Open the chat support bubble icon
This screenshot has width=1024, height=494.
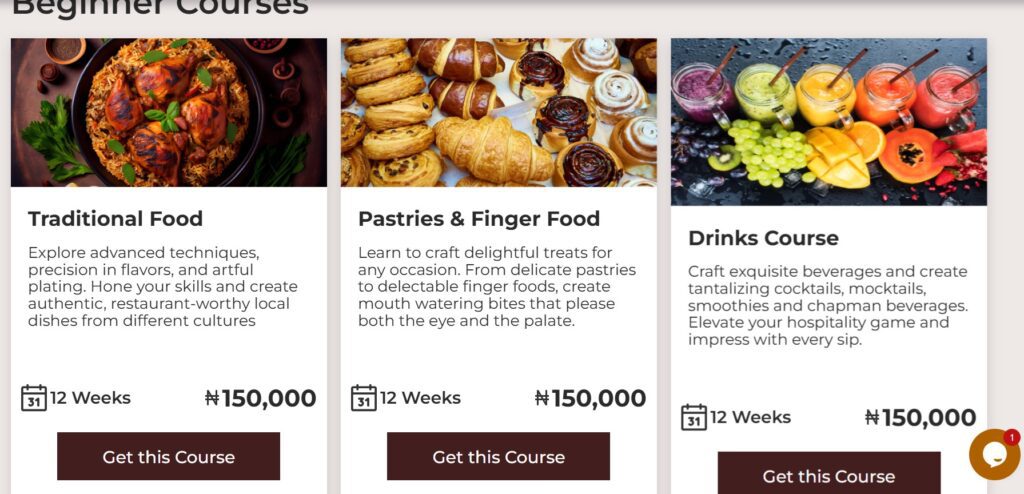coord(992,455)
